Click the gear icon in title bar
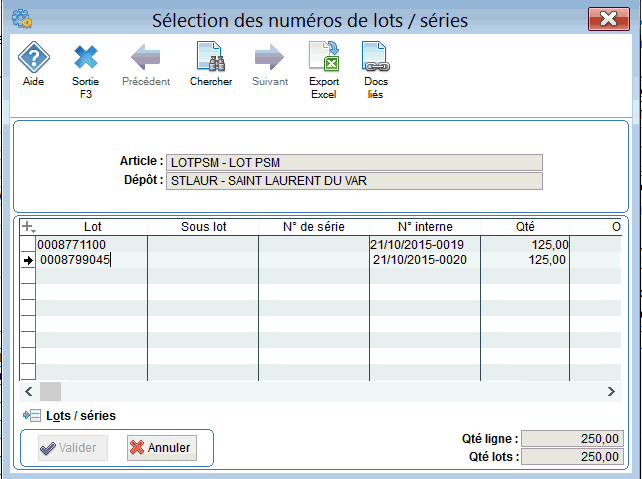Viewport: 642px width, 479px height. [x=20, y=18]
